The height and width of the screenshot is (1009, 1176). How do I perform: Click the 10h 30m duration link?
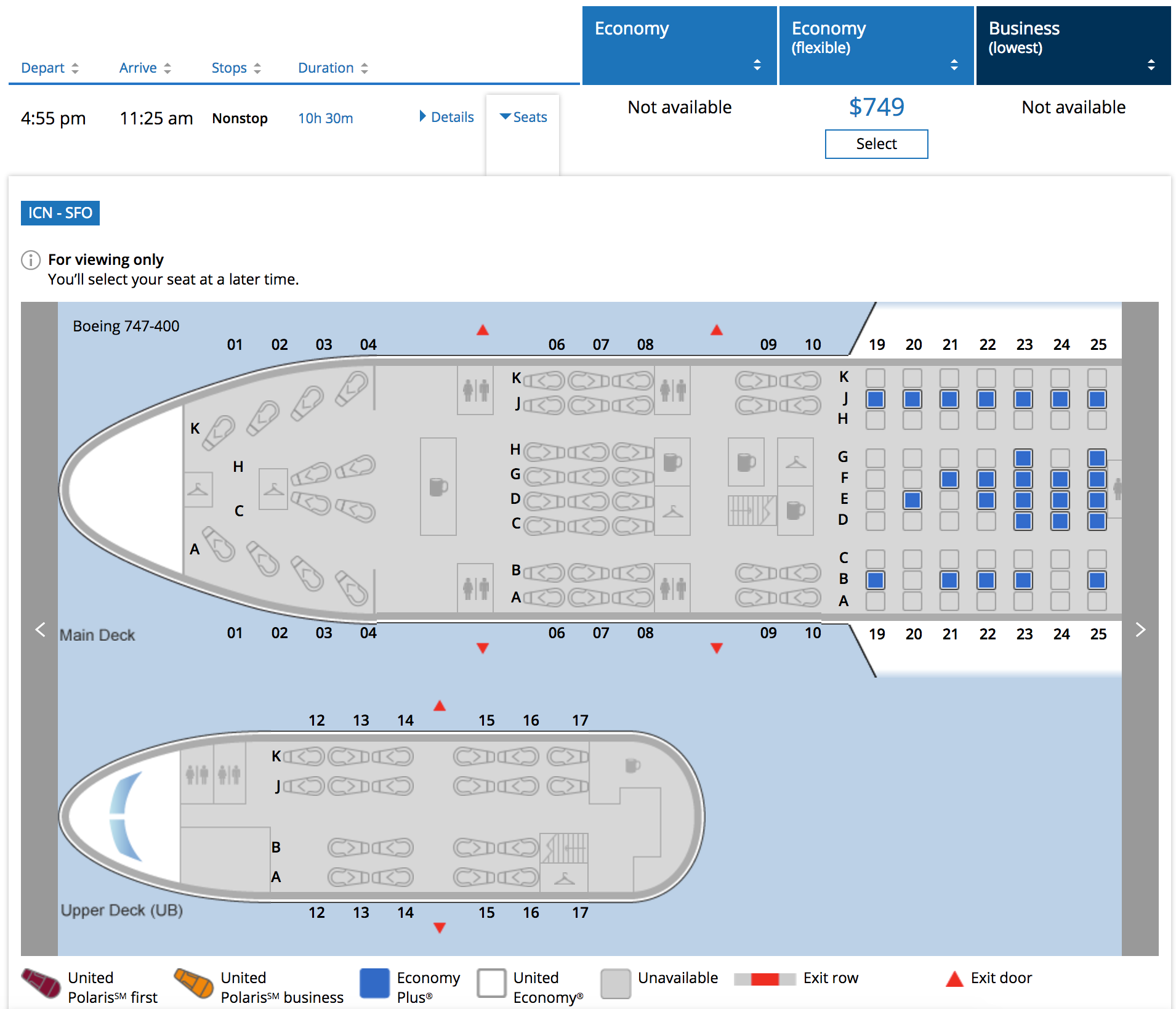(x=326, y=118)
